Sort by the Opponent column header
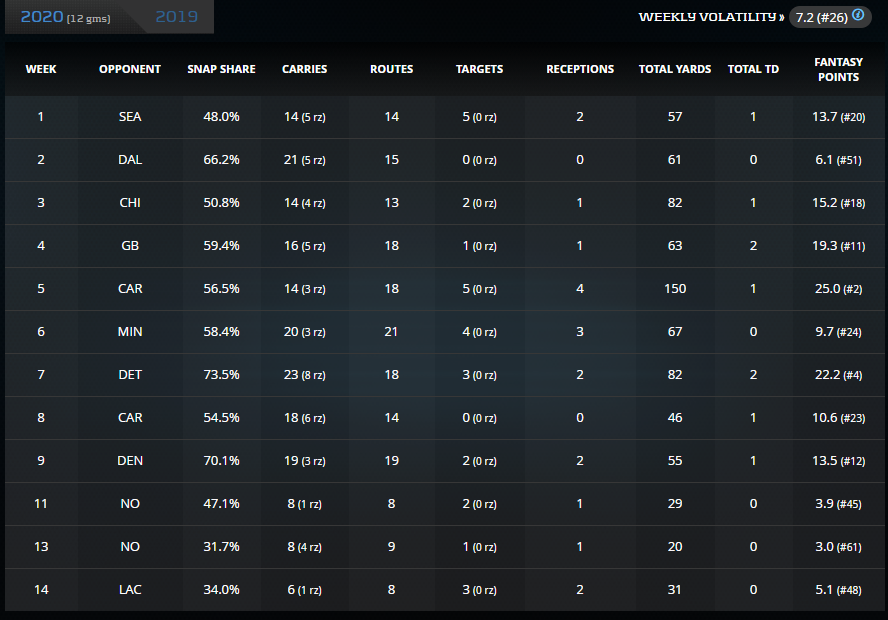This screenshot has height=620, width=888. (130, 69)
